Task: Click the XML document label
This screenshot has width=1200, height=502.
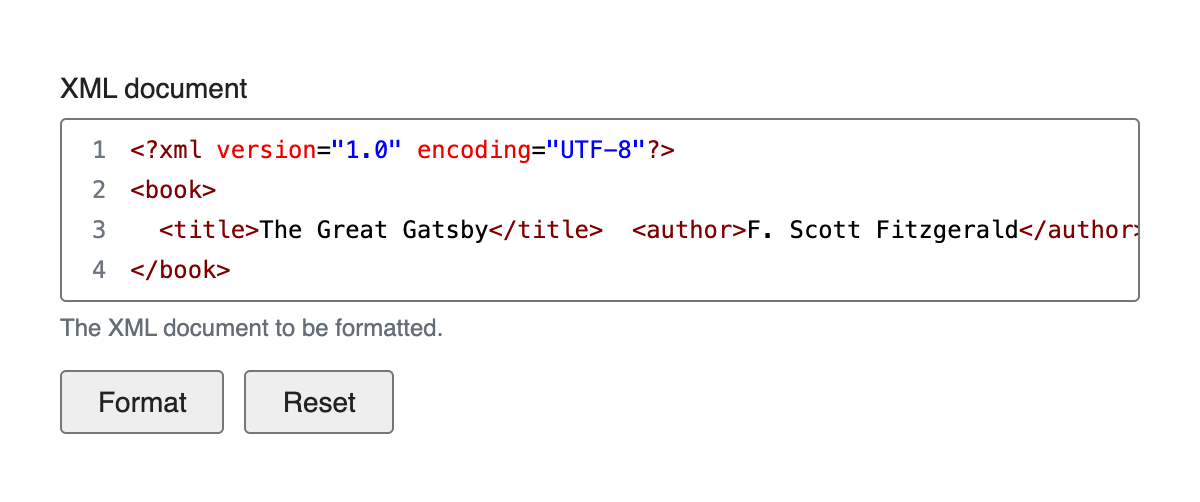Action: point(154,88)
